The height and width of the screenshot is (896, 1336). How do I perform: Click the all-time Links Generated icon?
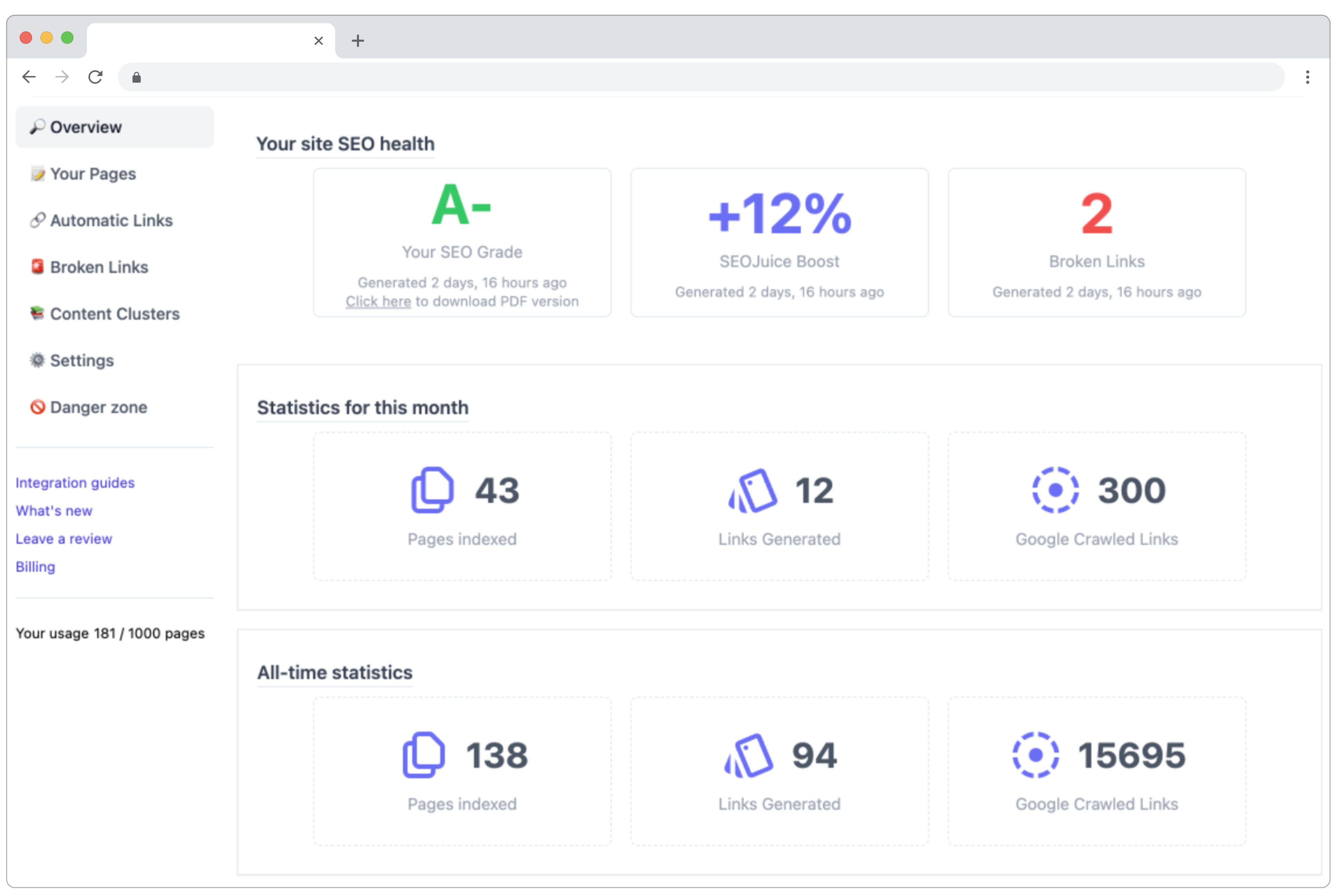749,755
